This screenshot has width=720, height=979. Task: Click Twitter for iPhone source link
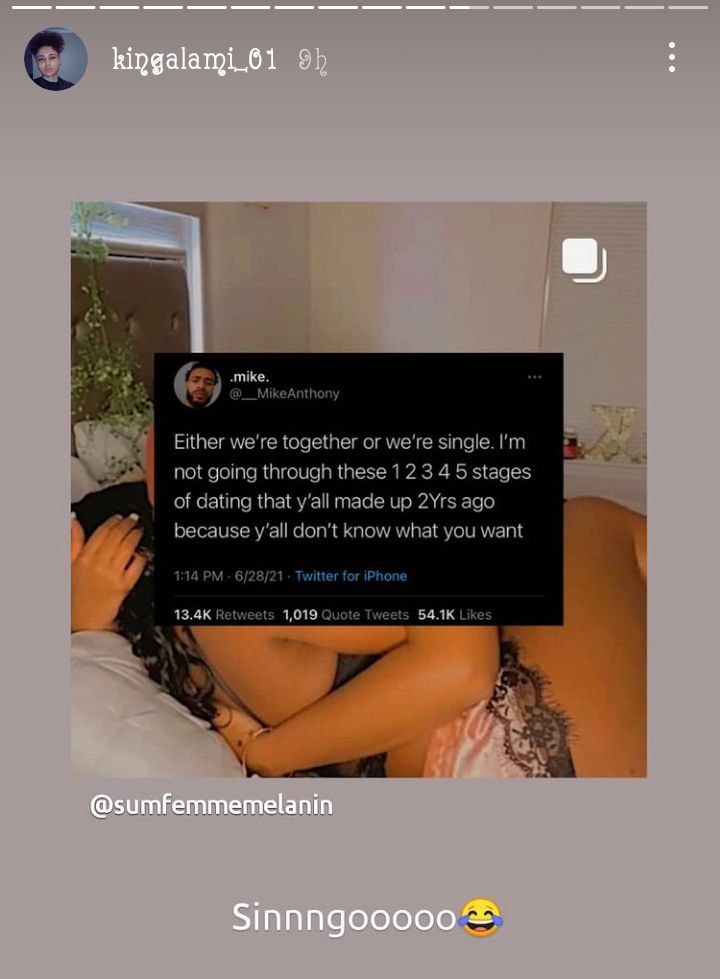(351, 576)
